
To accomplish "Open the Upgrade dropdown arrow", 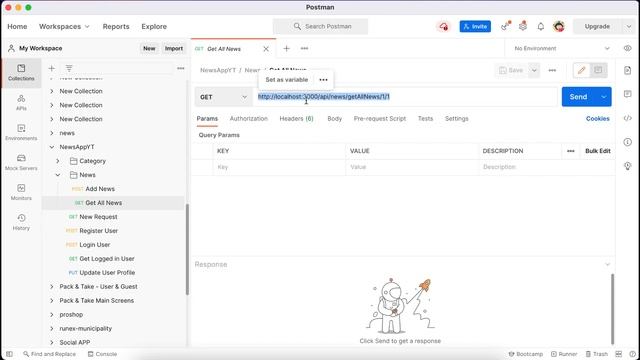I will 629,27.
